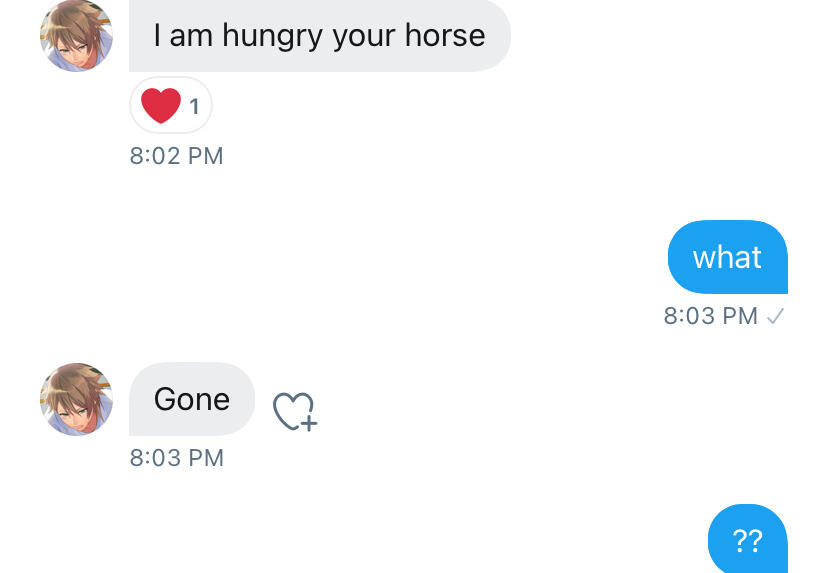Click the plus sign on the heart outline
The image size is (828, 573).
coord(309,424)
